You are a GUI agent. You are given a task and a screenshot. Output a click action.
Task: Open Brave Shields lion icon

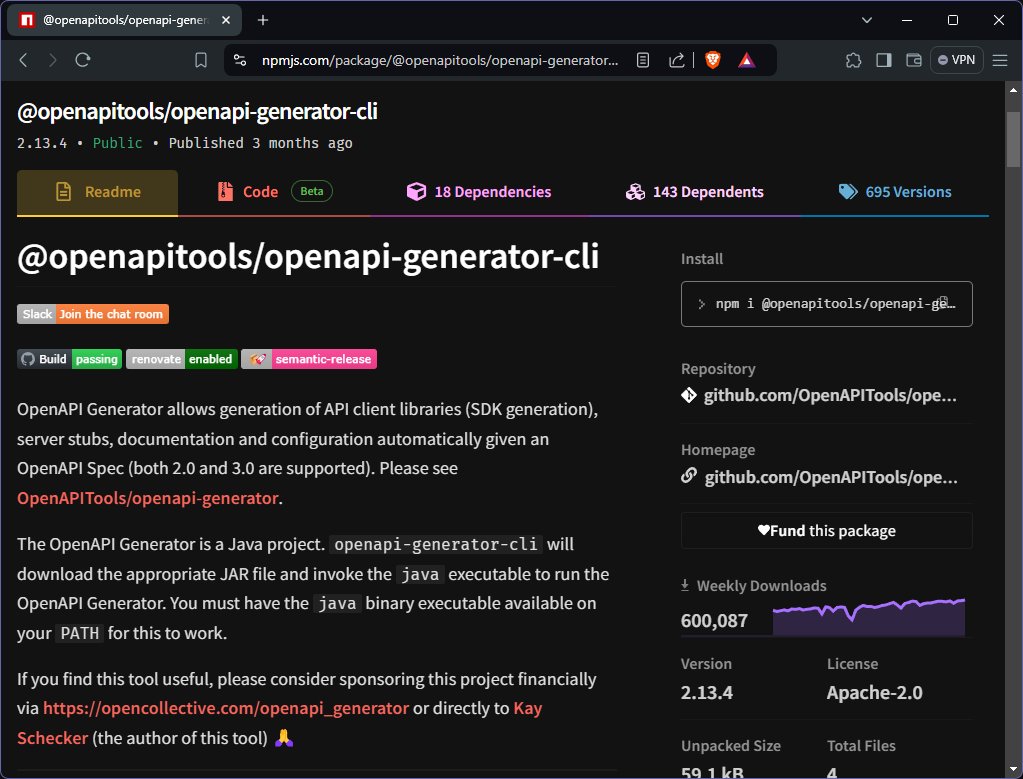pos(712,60)
